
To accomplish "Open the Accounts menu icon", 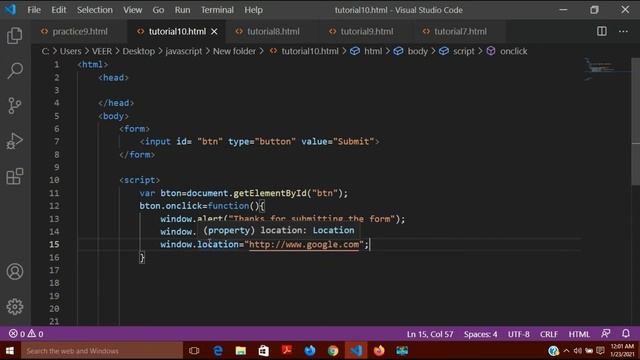I will coord(15,271).
